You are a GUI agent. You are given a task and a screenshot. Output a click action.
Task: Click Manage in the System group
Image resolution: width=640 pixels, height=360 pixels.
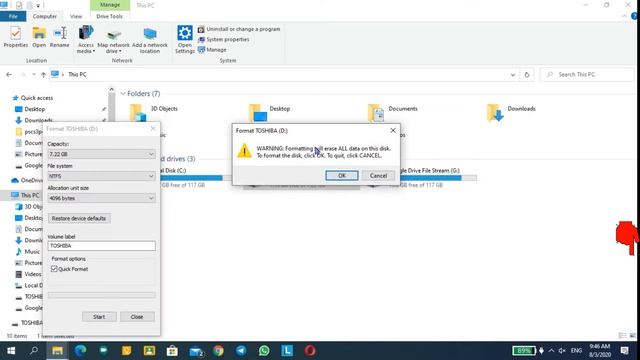(x=212, y=50)
